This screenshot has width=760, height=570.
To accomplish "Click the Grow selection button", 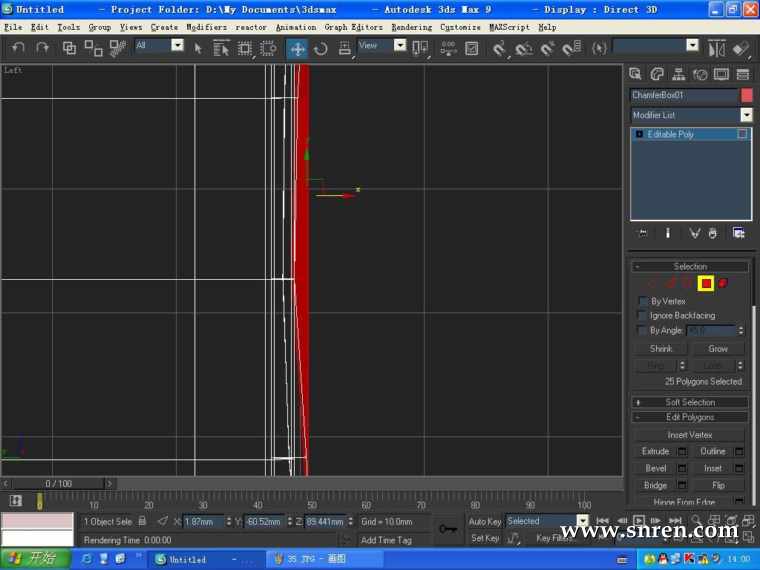I will [718, 348].
